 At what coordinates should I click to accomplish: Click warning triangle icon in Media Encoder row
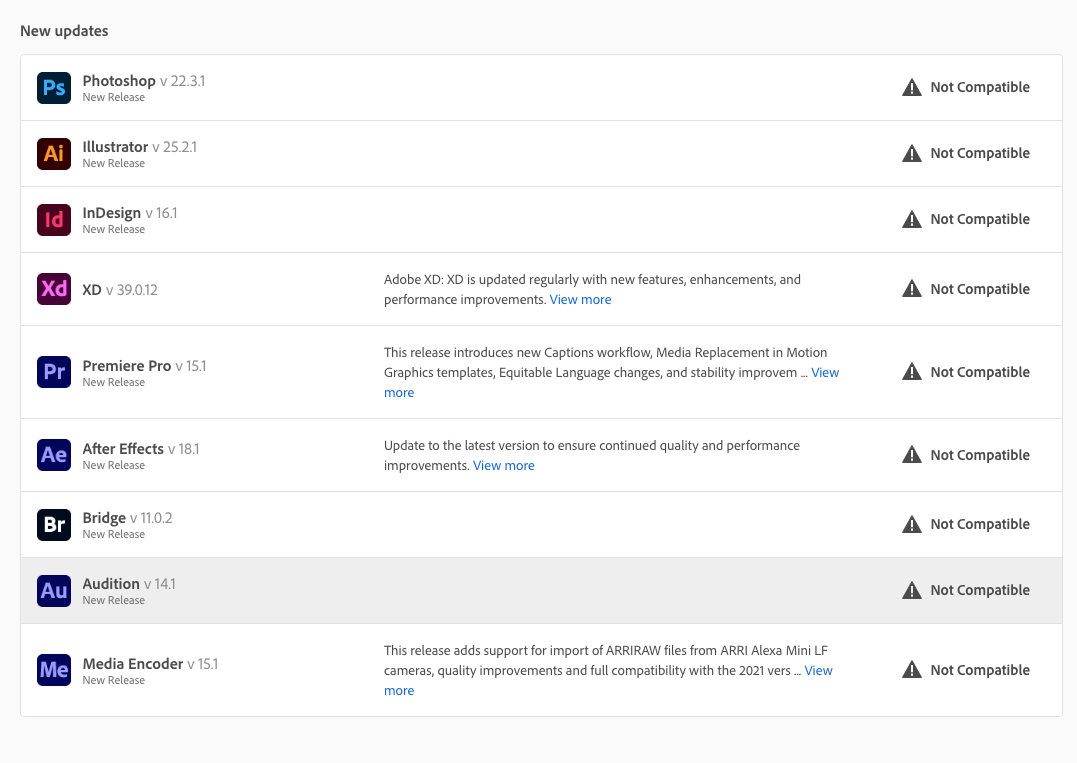tap(911, 670)
